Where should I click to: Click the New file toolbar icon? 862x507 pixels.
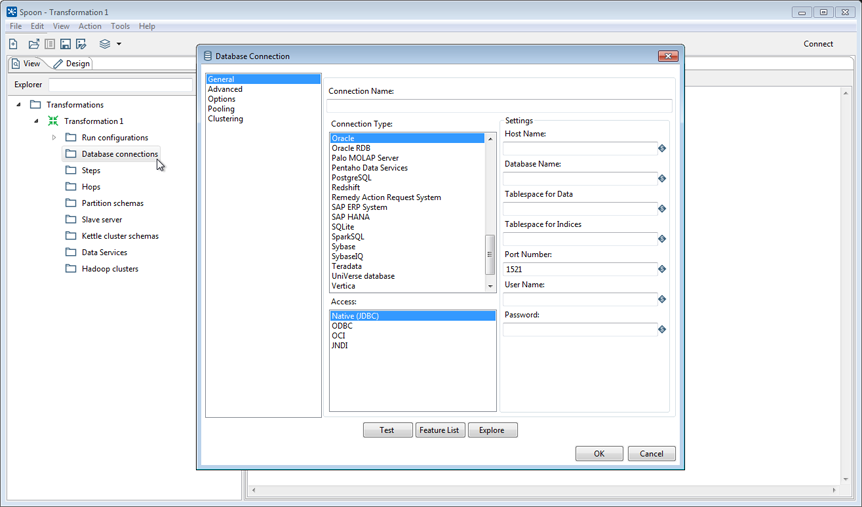(x=13, y=44)
